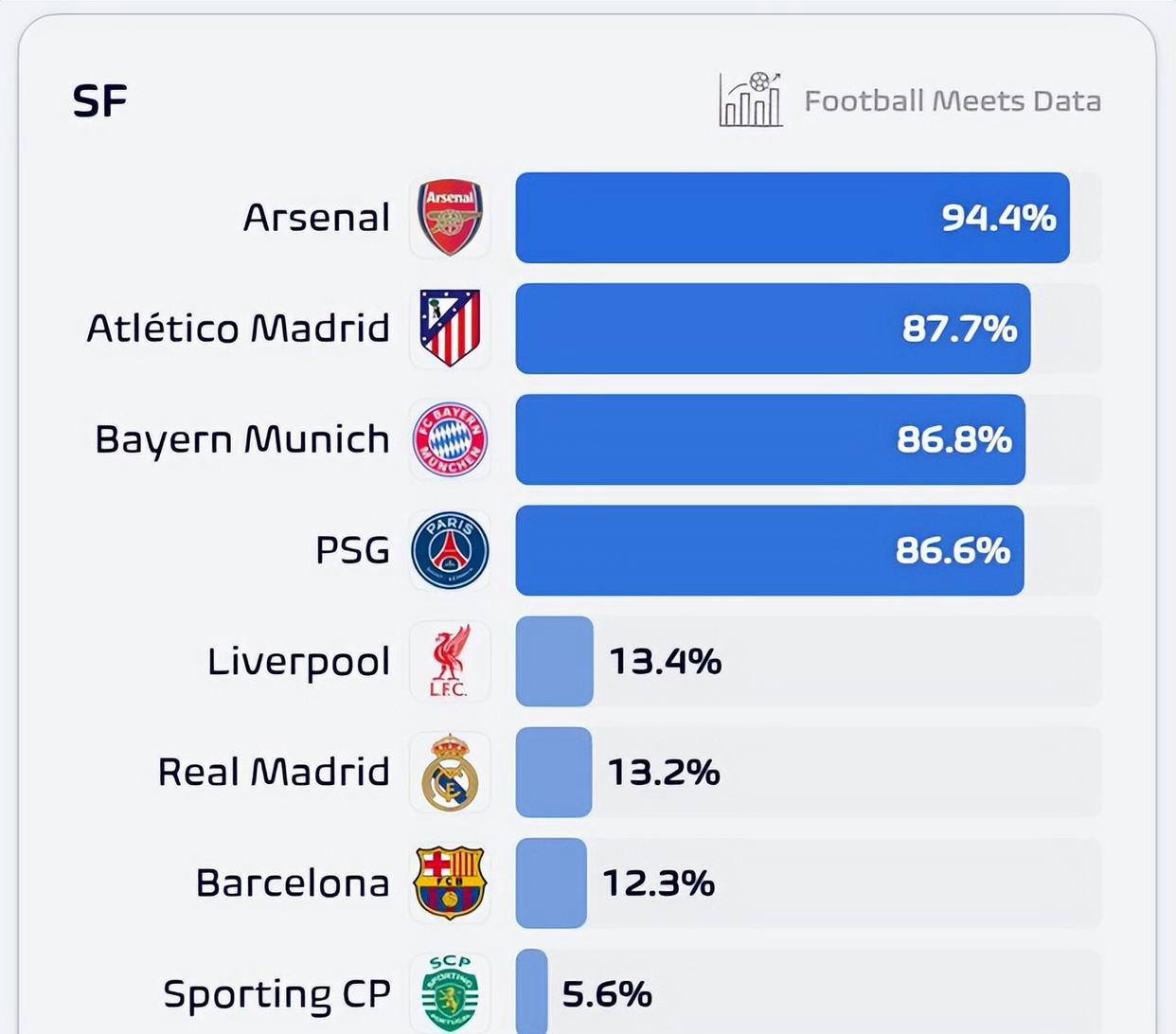The width and height of the screenshot is (1176, 1034).
Task: Click the Atlético Madrid club crest
Action: (x=451, y=329)
